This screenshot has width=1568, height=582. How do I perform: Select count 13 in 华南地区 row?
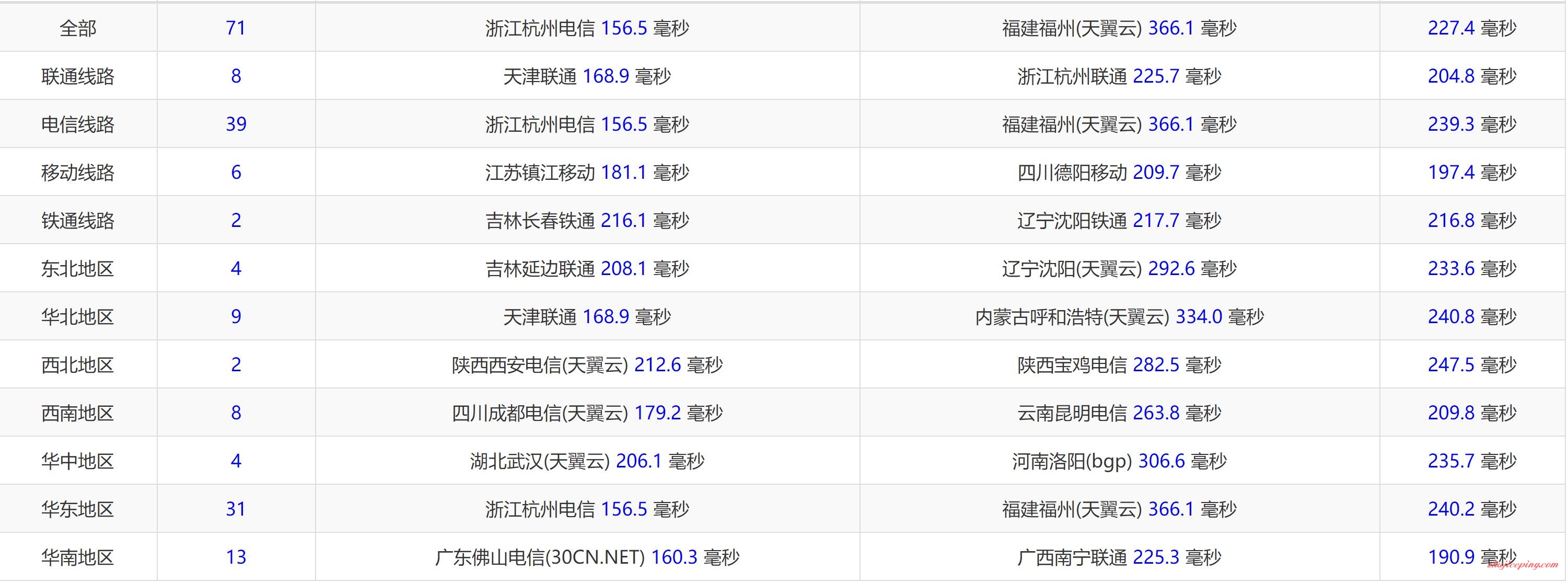pos(236,557)
